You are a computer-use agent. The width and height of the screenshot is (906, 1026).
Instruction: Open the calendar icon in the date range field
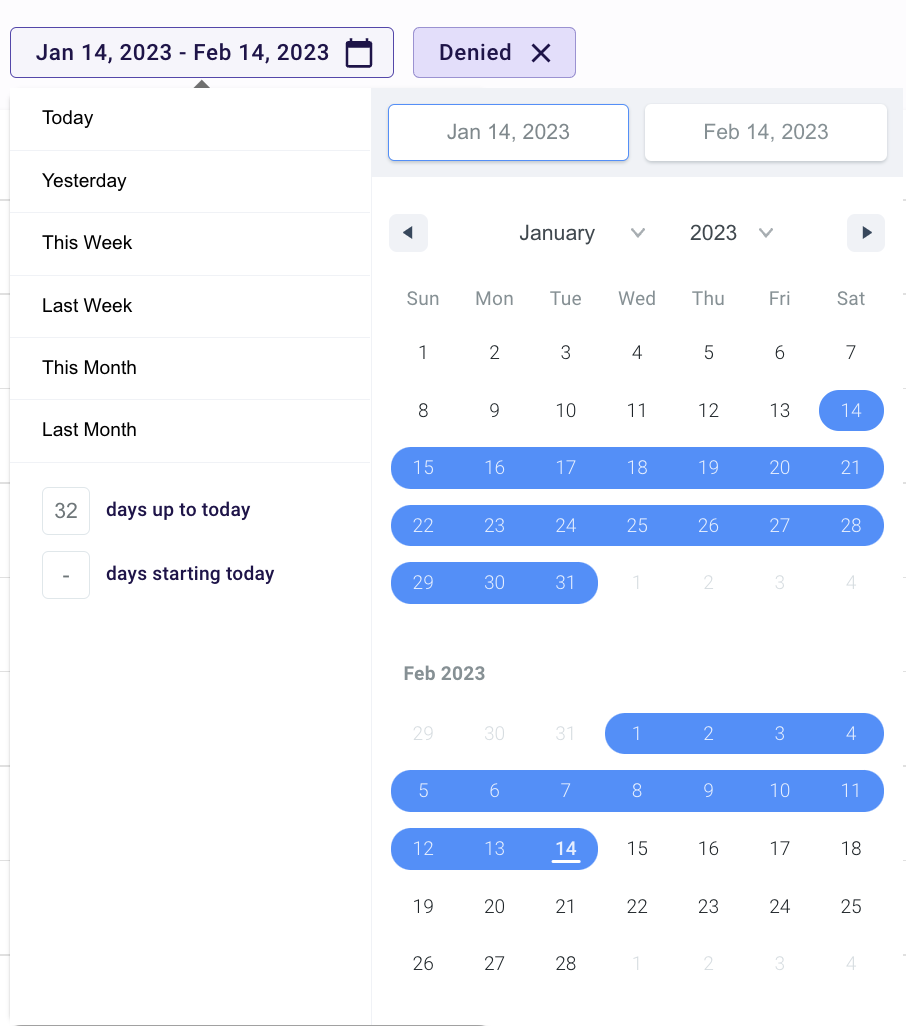pos(359,52)
